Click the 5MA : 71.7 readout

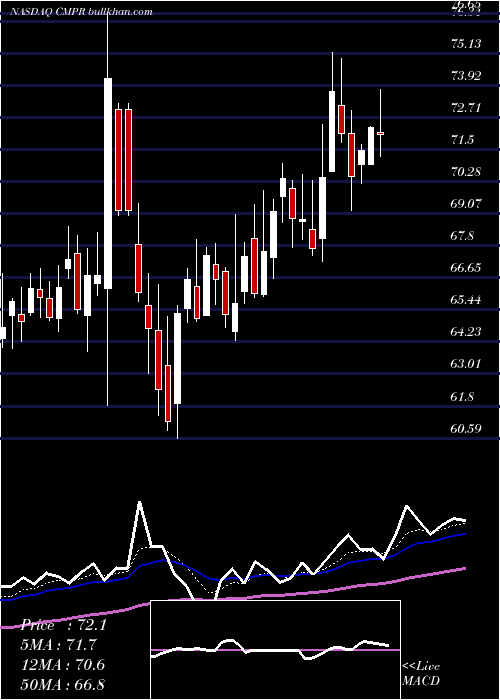point(58,644)
